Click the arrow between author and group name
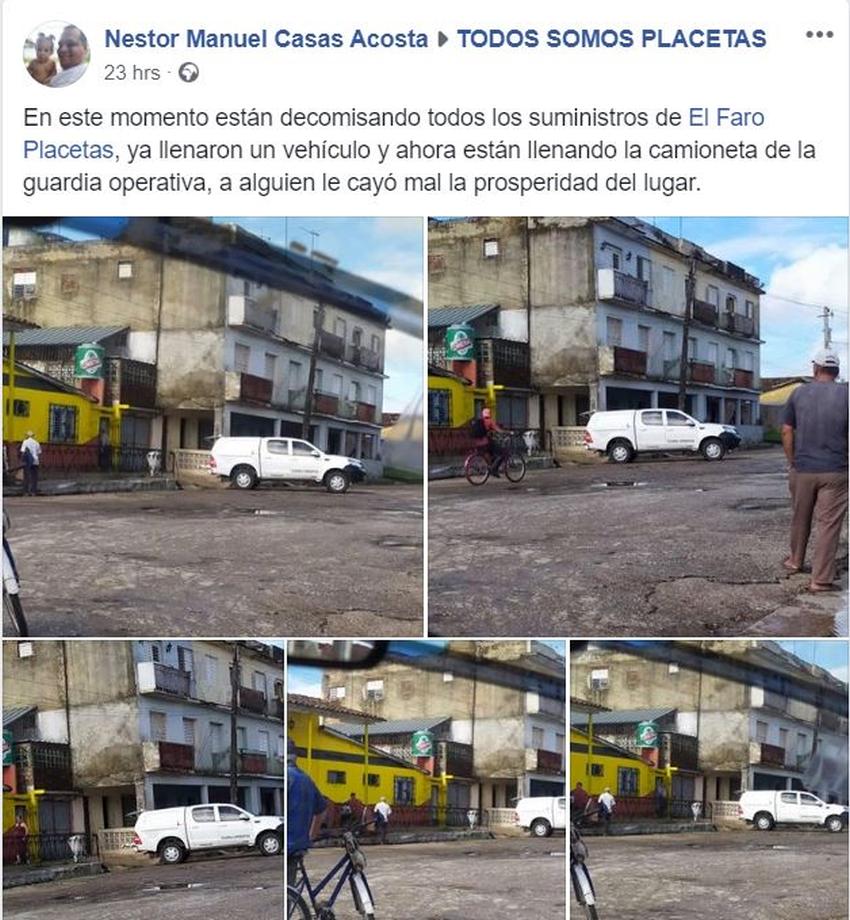 click(443, 39)
